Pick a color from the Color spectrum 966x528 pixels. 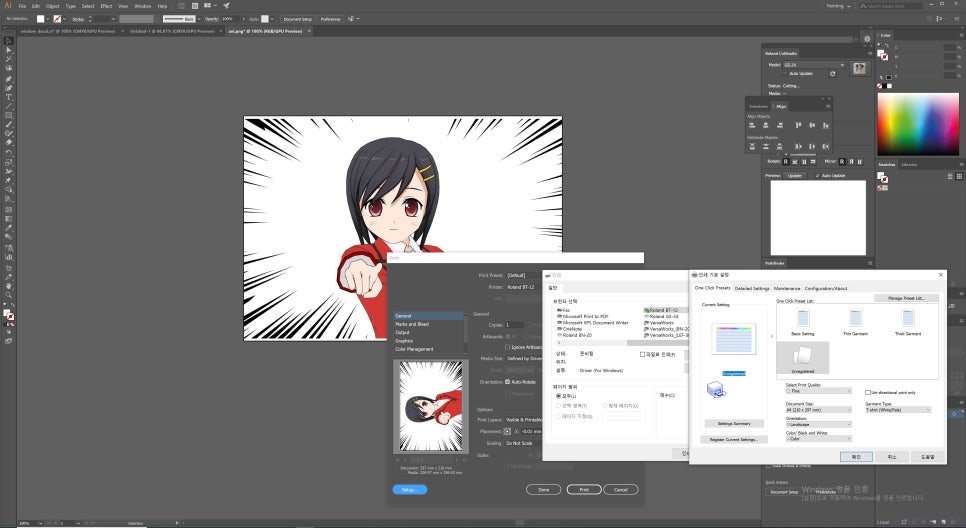918,124
